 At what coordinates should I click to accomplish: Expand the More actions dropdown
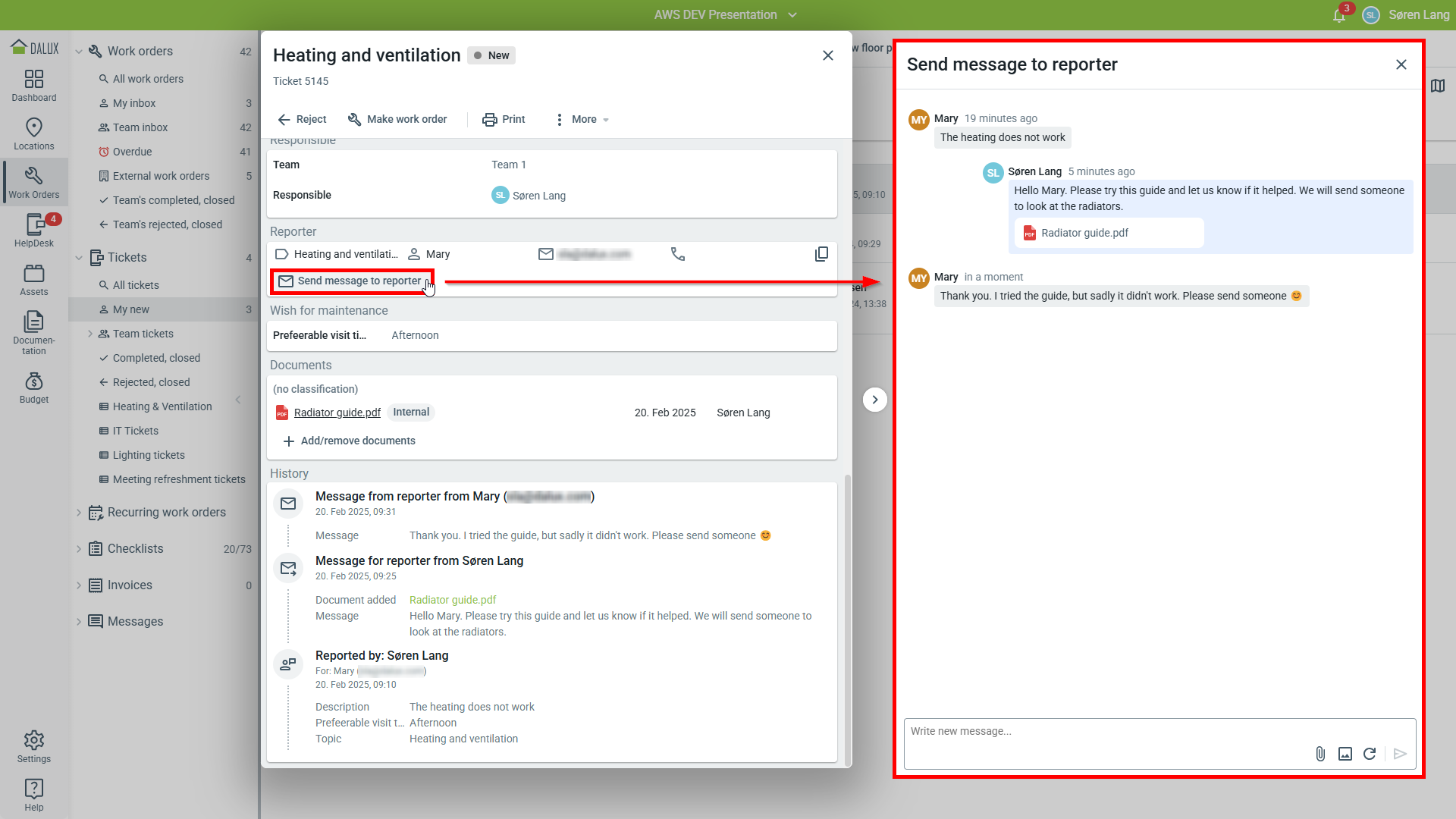582,119
